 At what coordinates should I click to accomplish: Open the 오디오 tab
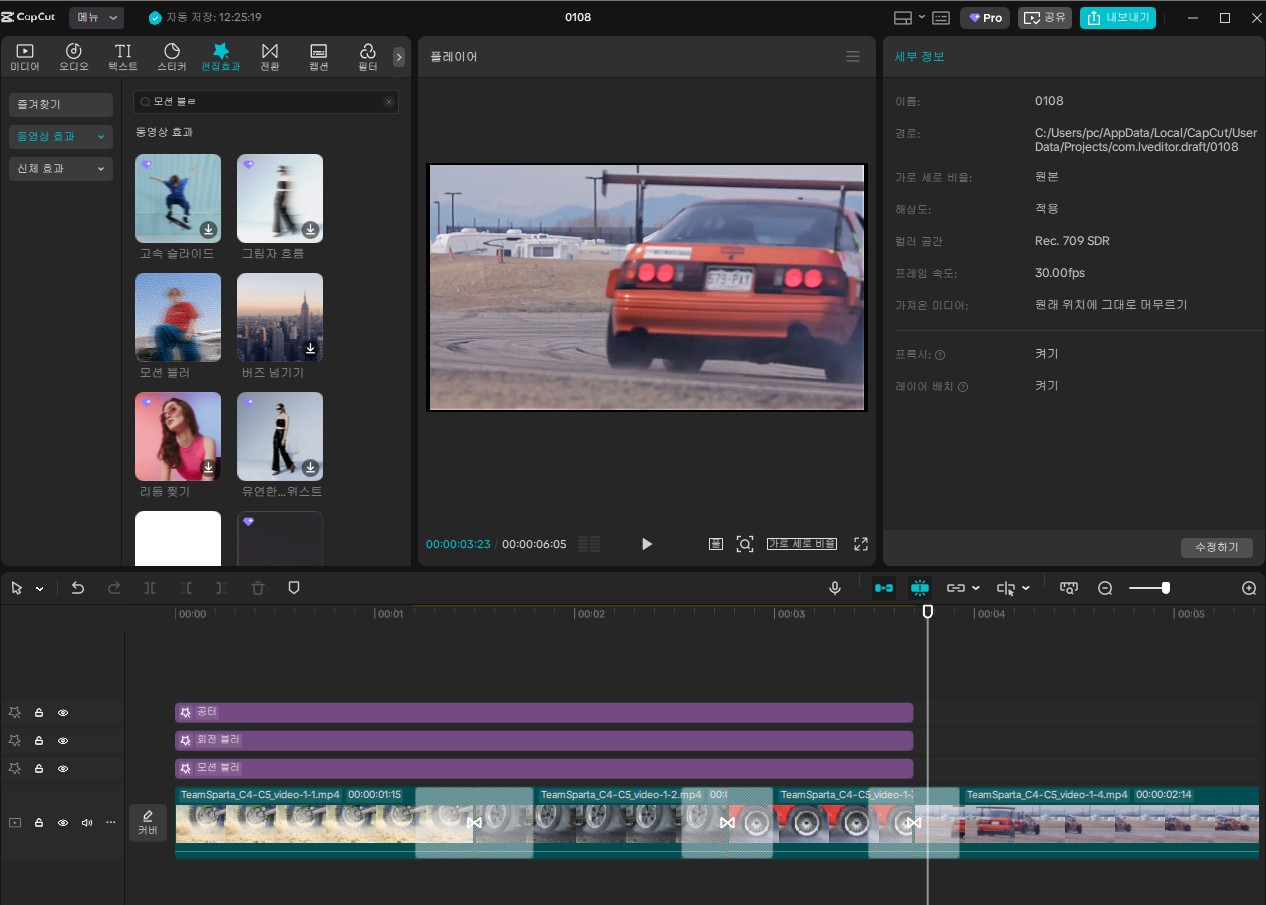(73, 56)
